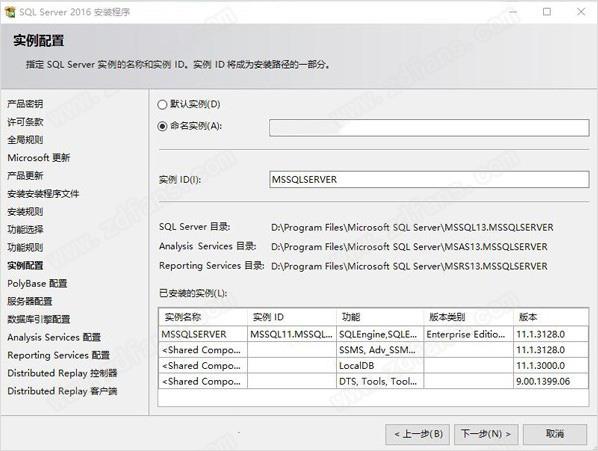Click the 功能 column header
The image size is (598, 451).
pos(380,317)
